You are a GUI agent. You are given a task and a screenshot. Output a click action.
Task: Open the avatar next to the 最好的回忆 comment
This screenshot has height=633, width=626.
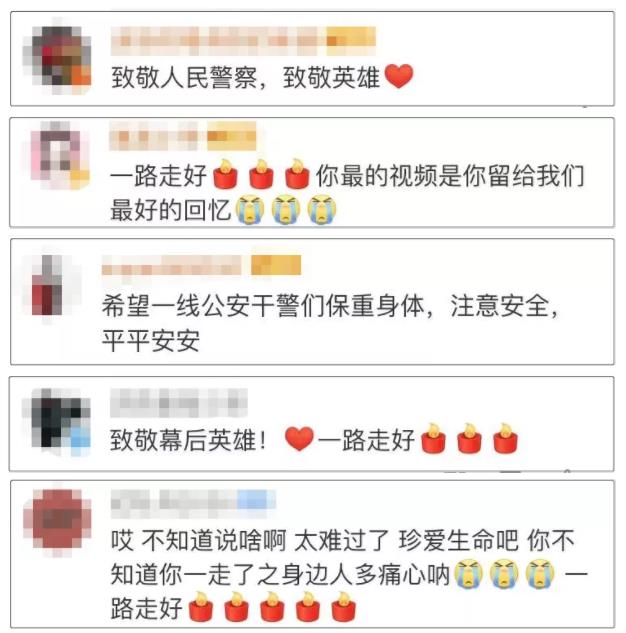[x=60, y=155]
